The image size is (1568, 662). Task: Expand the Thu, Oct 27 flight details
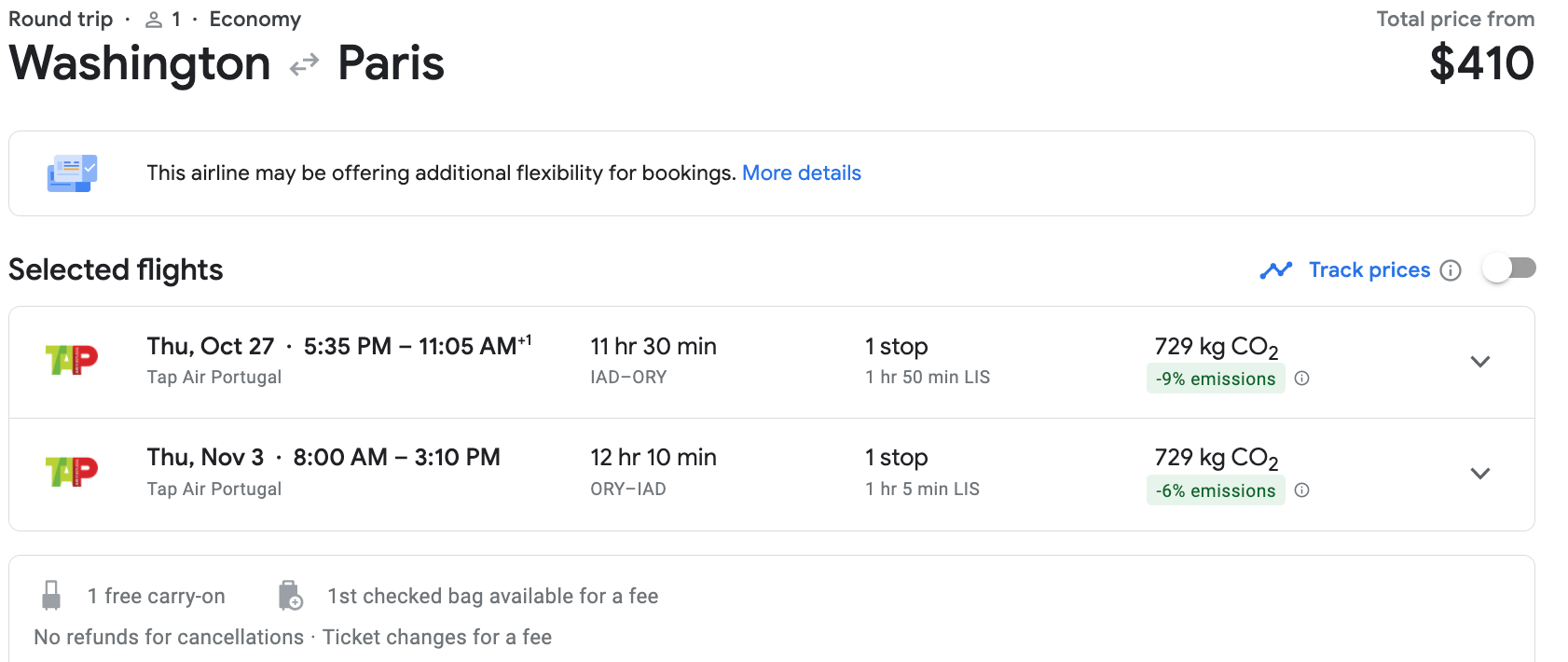(1480, 362)
